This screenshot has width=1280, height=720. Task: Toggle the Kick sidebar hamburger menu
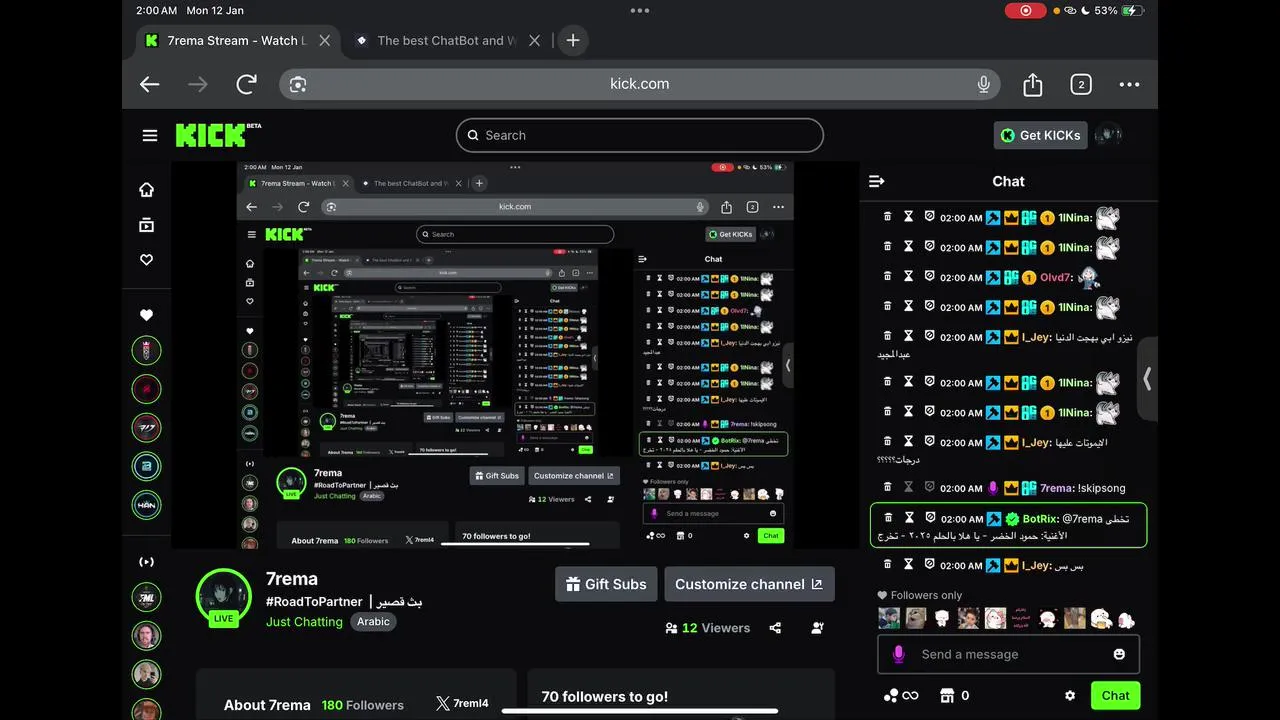[x=150, y=135]
